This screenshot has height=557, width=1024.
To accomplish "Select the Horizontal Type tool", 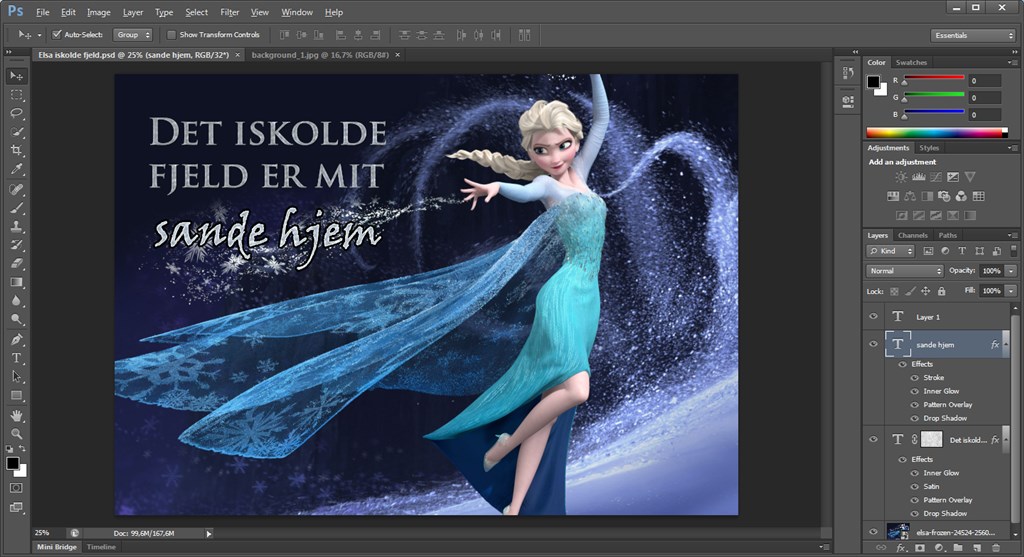I will click(x=16, y=358).
